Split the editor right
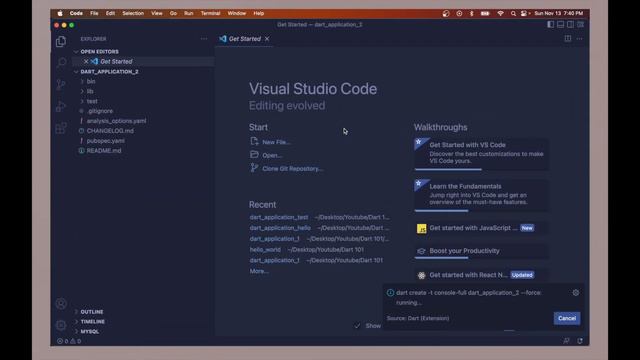Image resolution: width=640 pixels, height=360 pixels. tap(568, 38)
